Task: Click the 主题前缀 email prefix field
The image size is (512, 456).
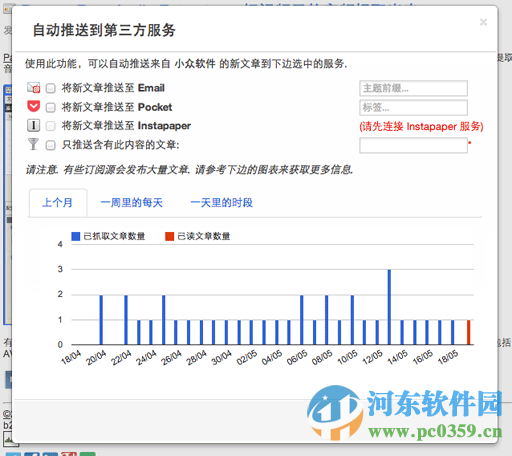Action: 413,88
